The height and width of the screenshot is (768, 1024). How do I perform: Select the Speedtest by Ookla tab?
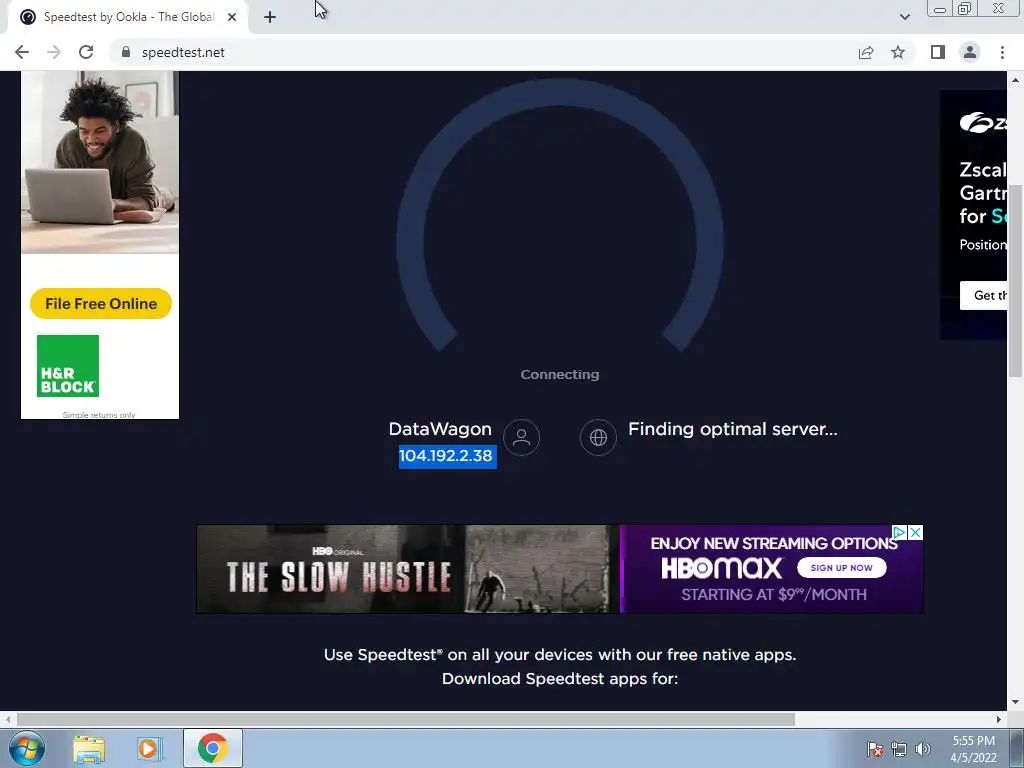128,18
